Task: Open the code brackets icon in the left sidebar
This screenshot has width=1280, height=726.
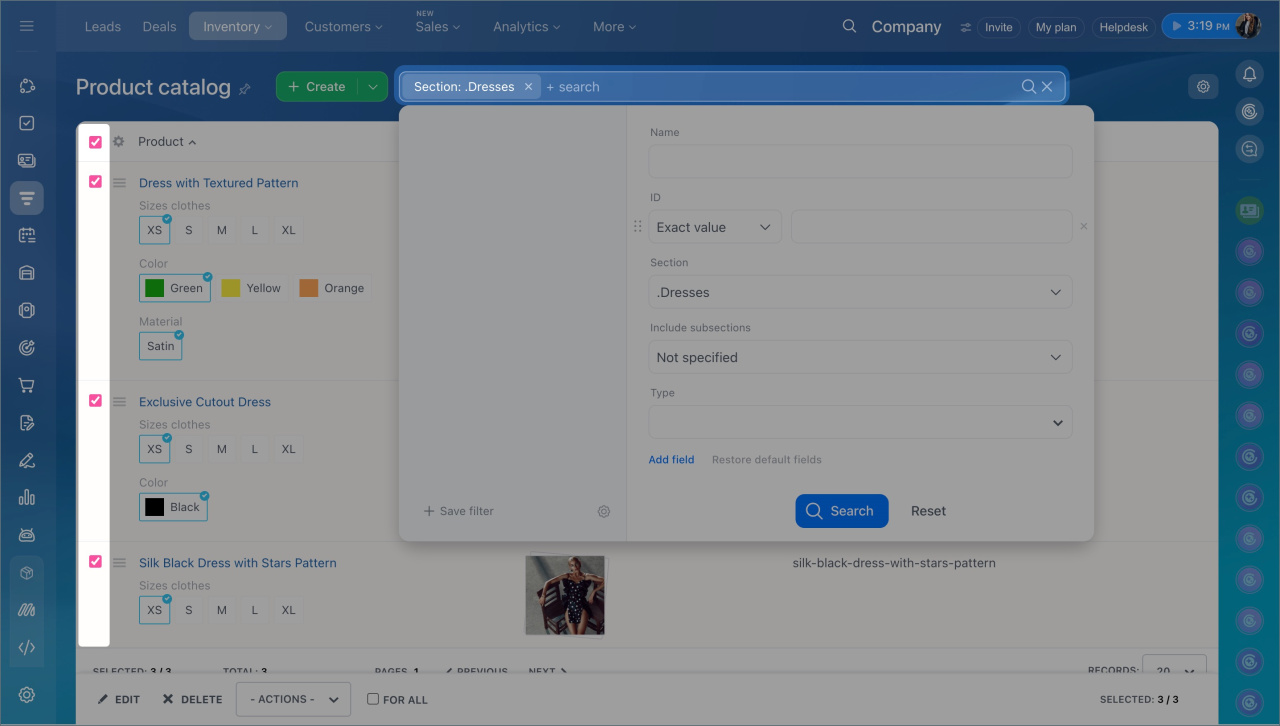Action: 27,647
